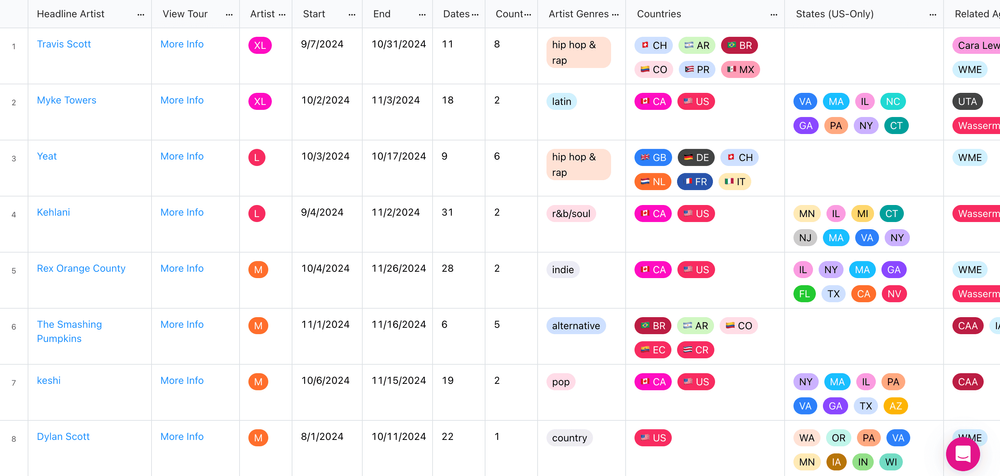Open End column options menu

422,14
